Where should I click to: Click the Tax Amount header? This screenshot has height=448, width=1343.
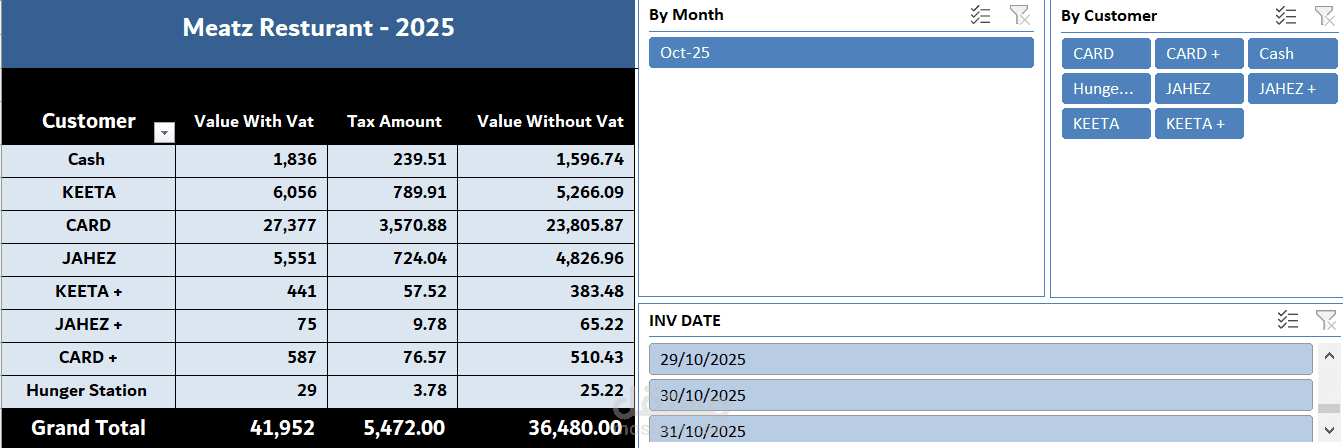(x=394, y=121)
